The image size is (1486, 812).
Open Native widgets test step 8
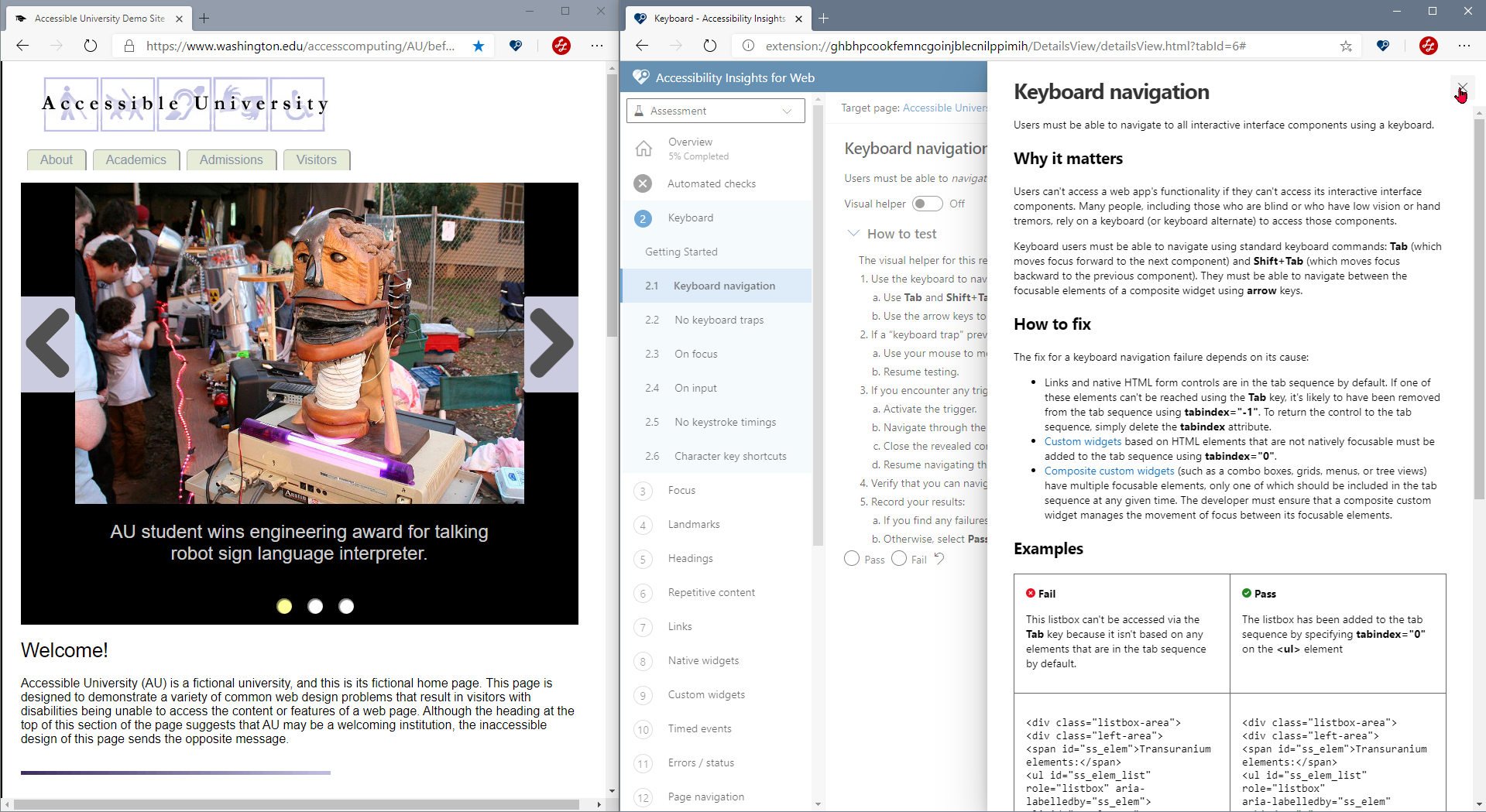pyautogui.click(x=703, y=660)
